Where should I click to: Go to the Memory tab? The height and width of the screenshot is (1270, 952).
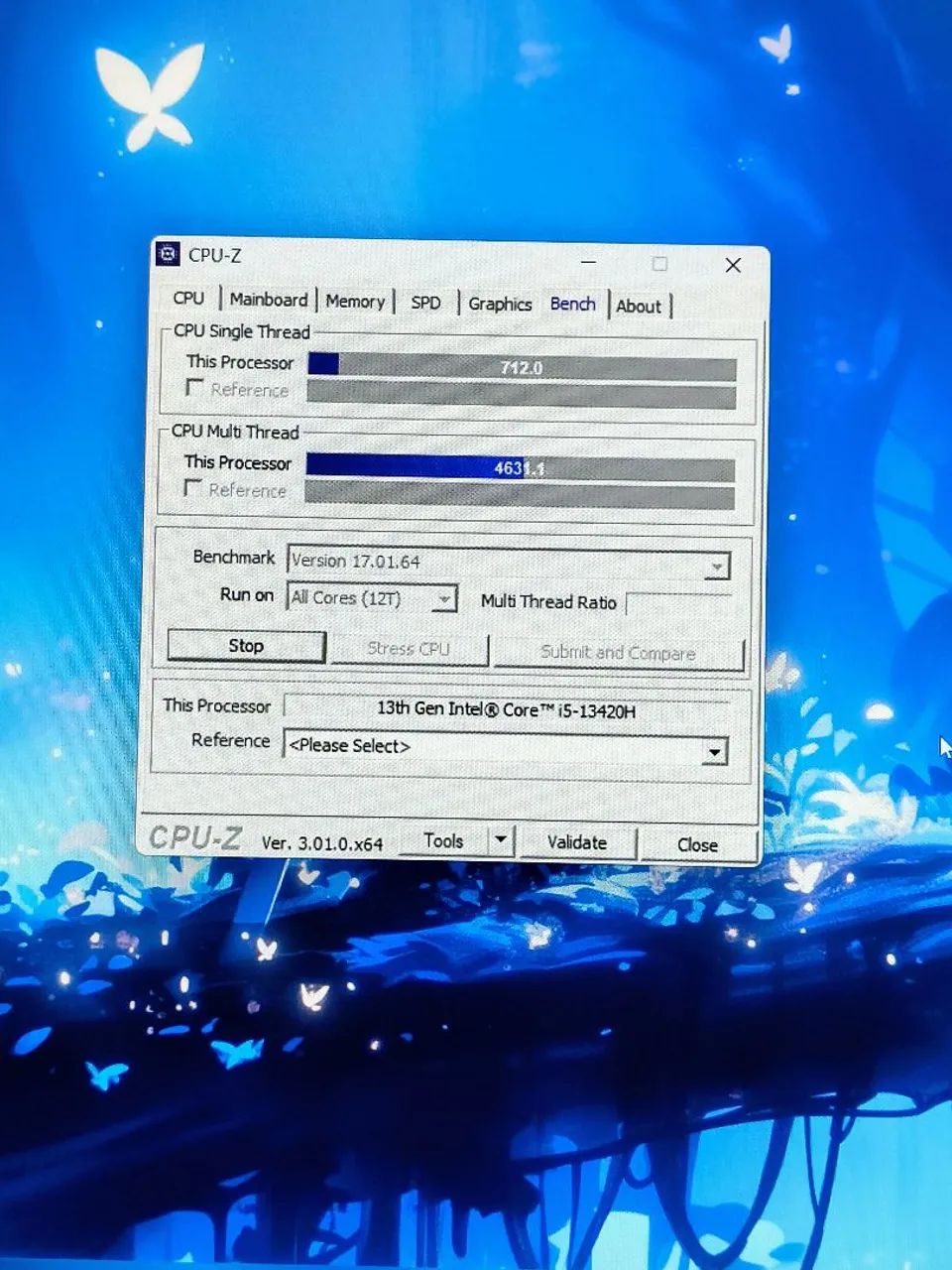pos(355,302)
